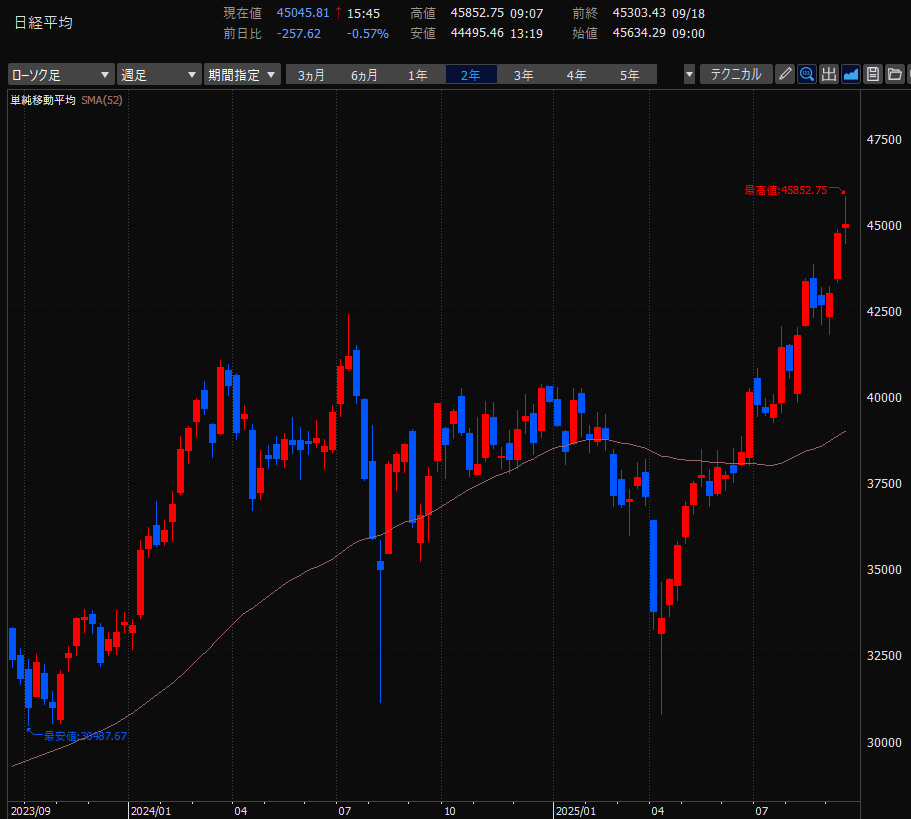This screenshot has width=911, height=819.
Task: Click the 2025/01 date axis label
Action: coord(576,811)
